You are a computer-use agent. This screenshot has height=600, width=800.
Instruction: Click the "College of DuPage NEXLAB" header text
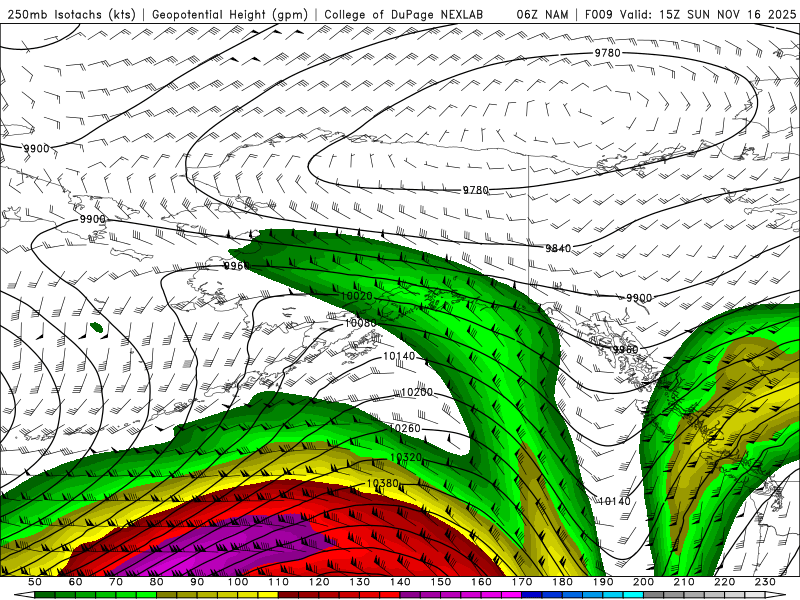coord(404,14)
